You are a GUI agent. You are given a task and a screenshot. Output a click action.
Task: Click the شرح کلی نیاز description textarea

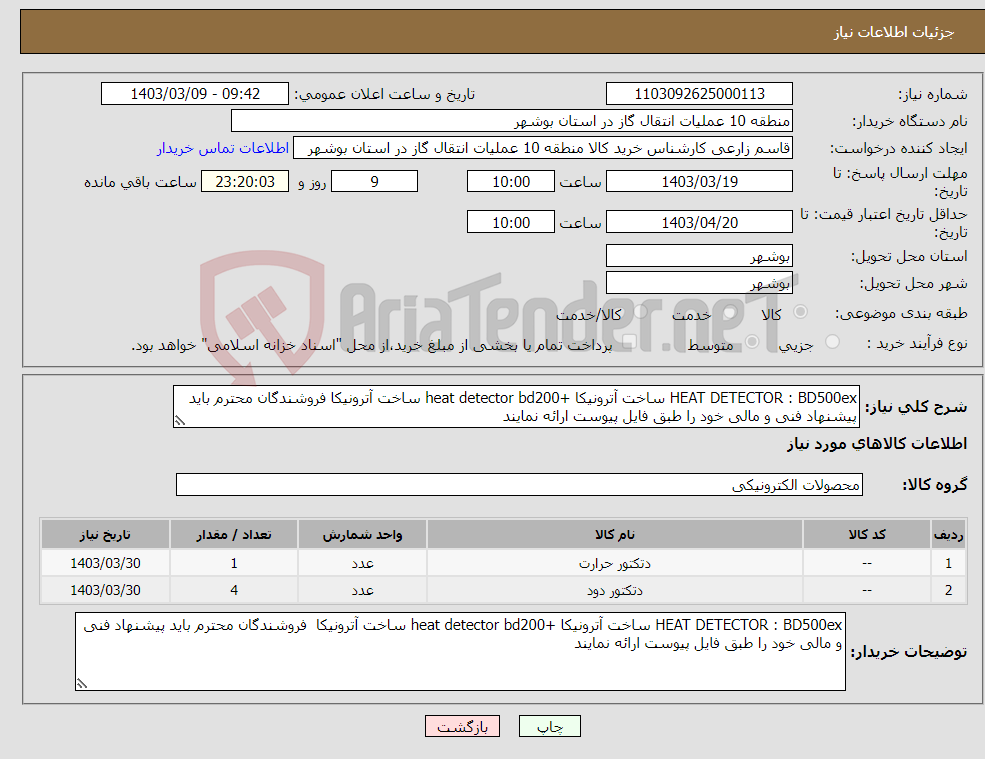point(516,407)
